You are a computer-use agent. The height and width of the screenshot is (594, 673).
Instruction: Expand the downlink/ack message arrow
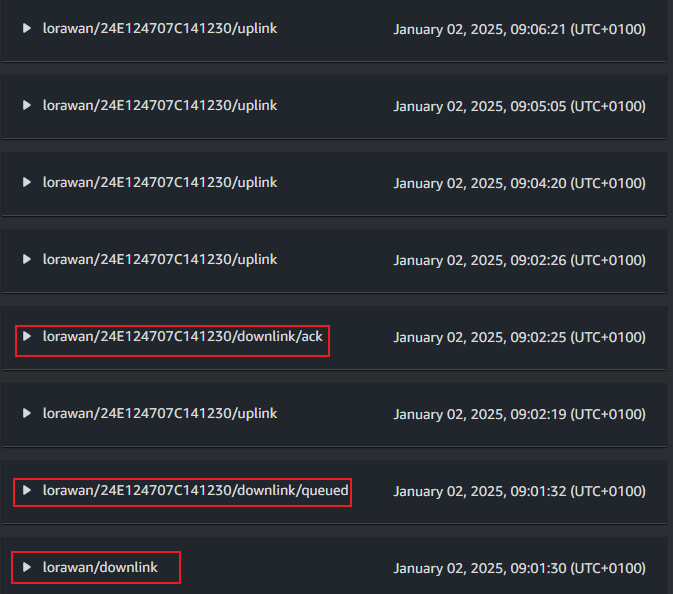point(27,336)
